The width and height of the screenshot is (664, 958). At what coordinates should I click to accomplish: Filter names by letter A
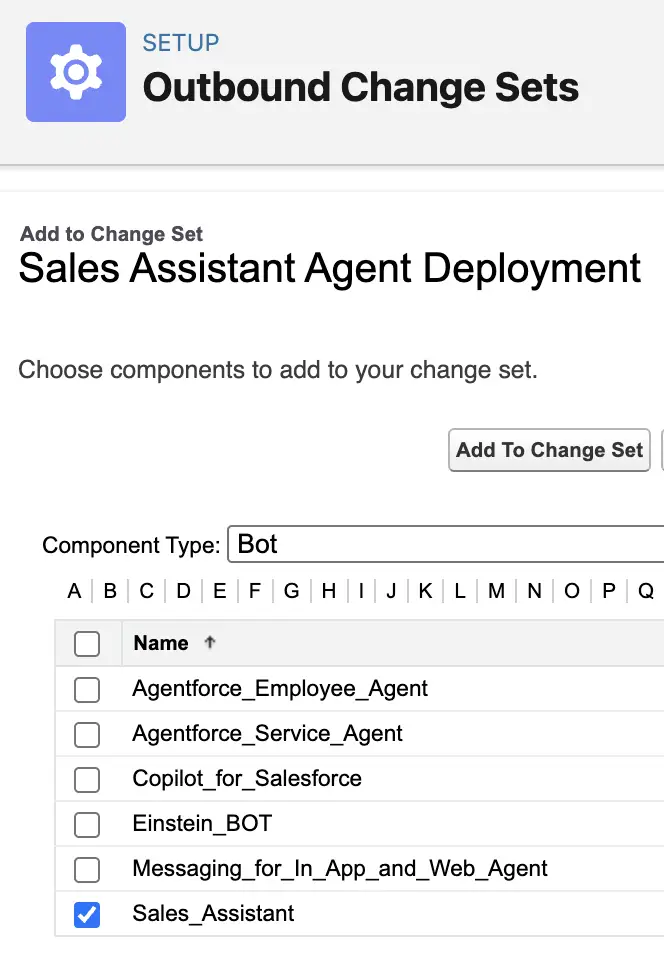coord(75,591)
